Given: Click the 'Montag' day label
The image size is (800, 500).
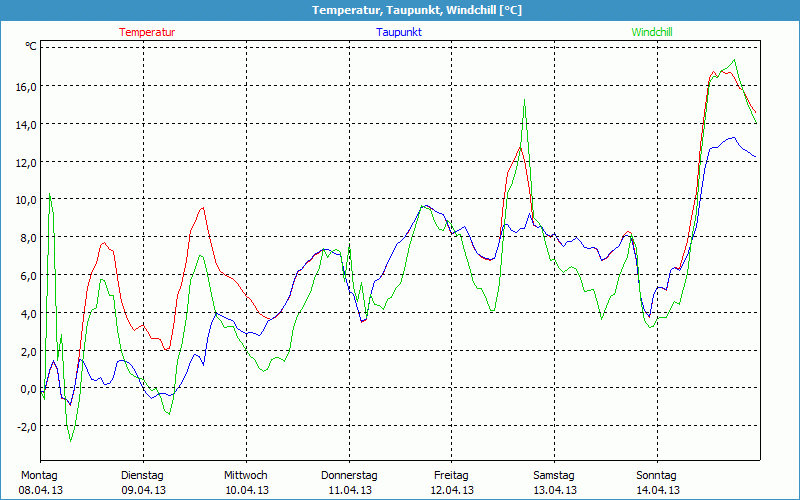Looking at the screenshot, I should pyautogui.click(x=39, y=476).
